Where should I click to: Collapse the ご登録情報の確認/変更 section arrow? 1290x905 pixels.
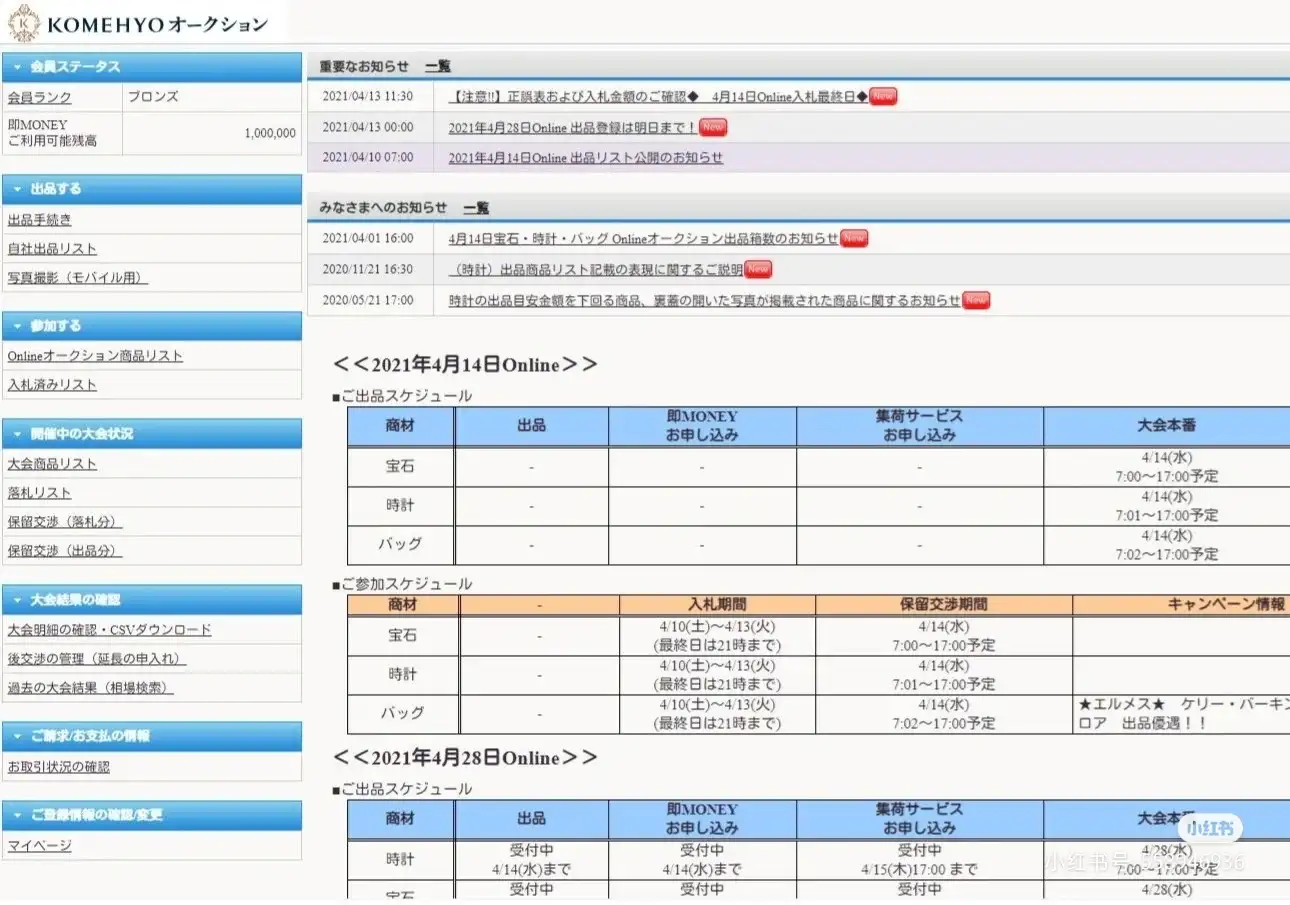[x=17, y=815]
